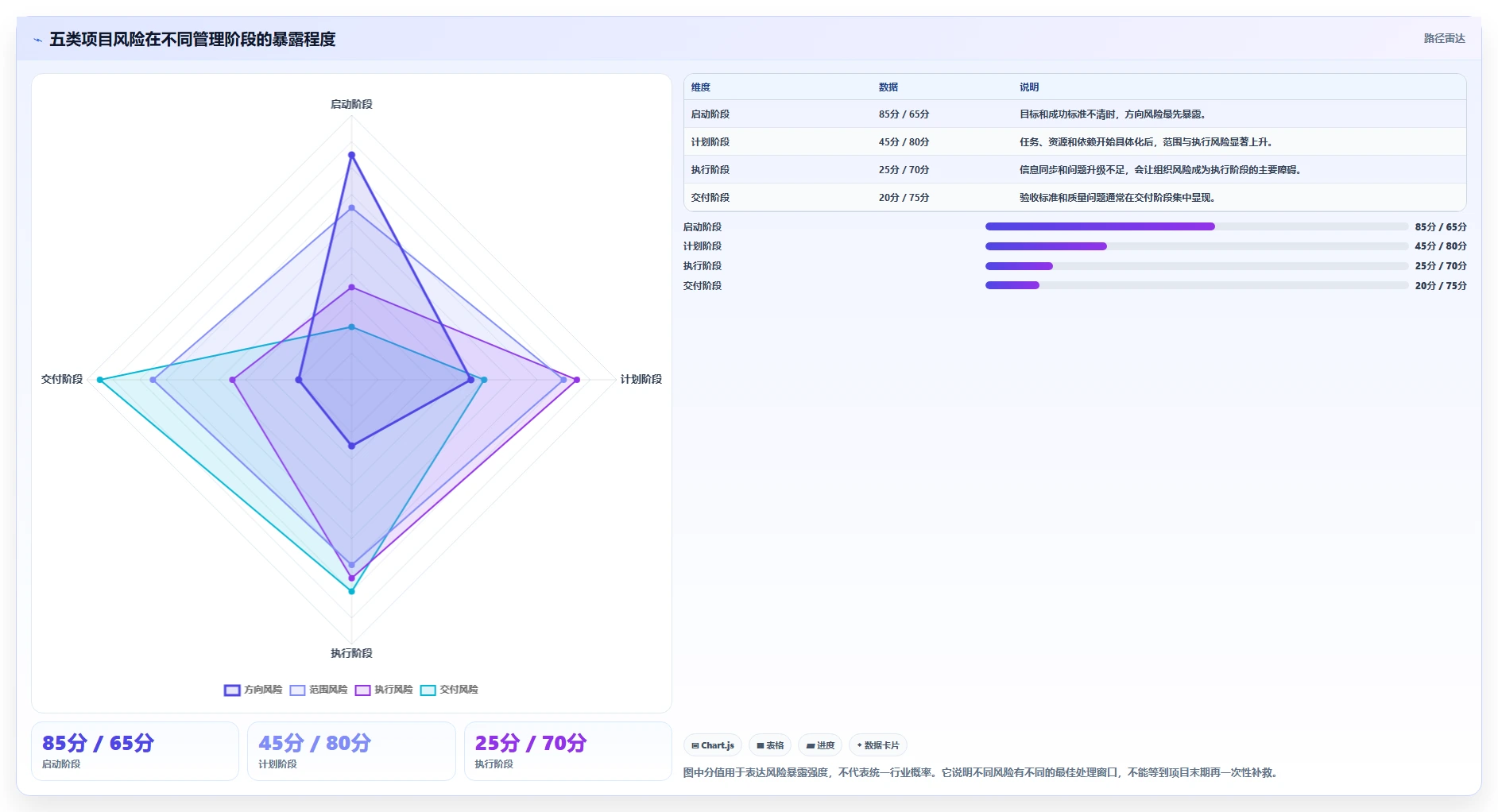Screen dimensions: 1498x812
Task: Open the 85分 / 65分 启动阶段 data card
Action: pos(135,751)
